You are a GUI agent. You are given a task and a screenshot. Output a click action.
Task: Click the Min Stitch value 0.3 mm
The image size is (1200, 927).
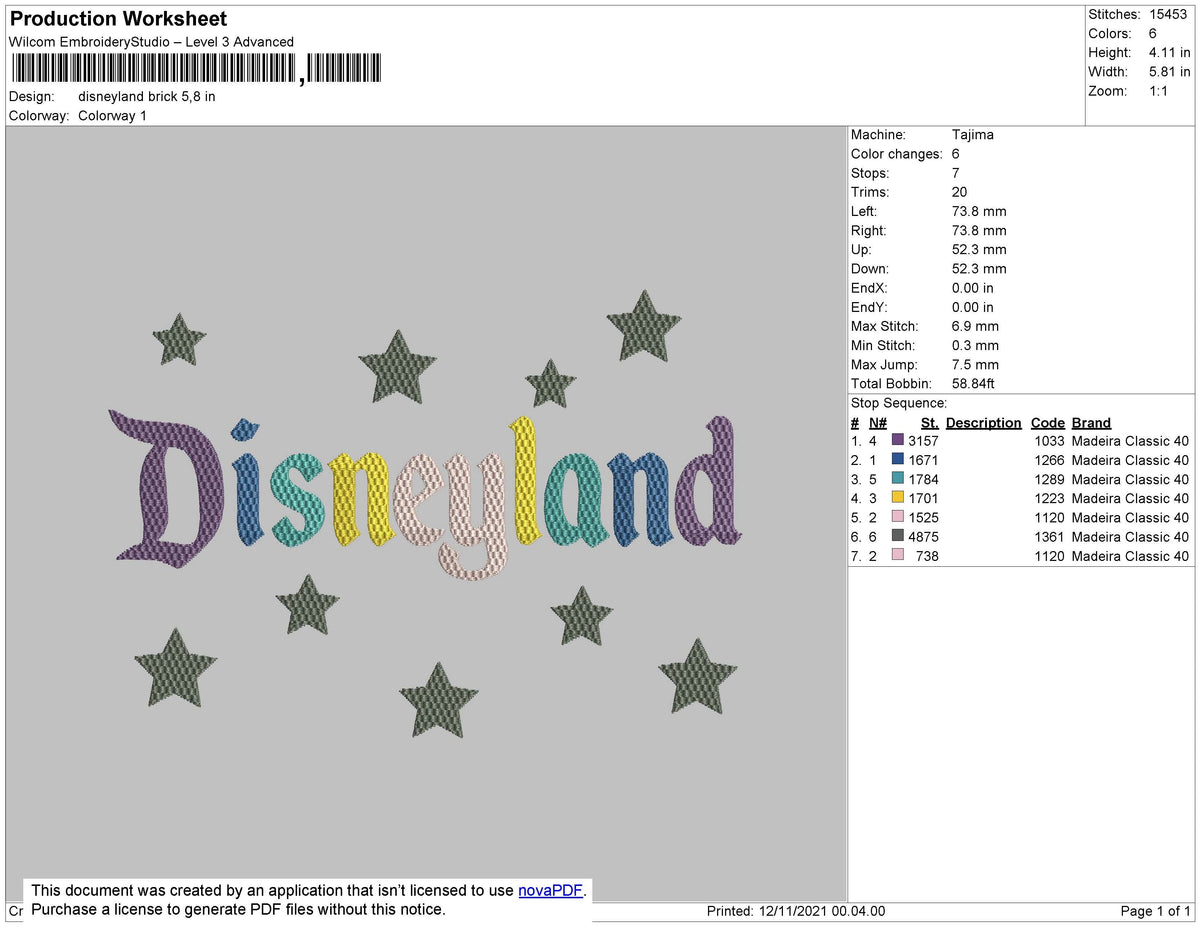click(x=975, y=345)
